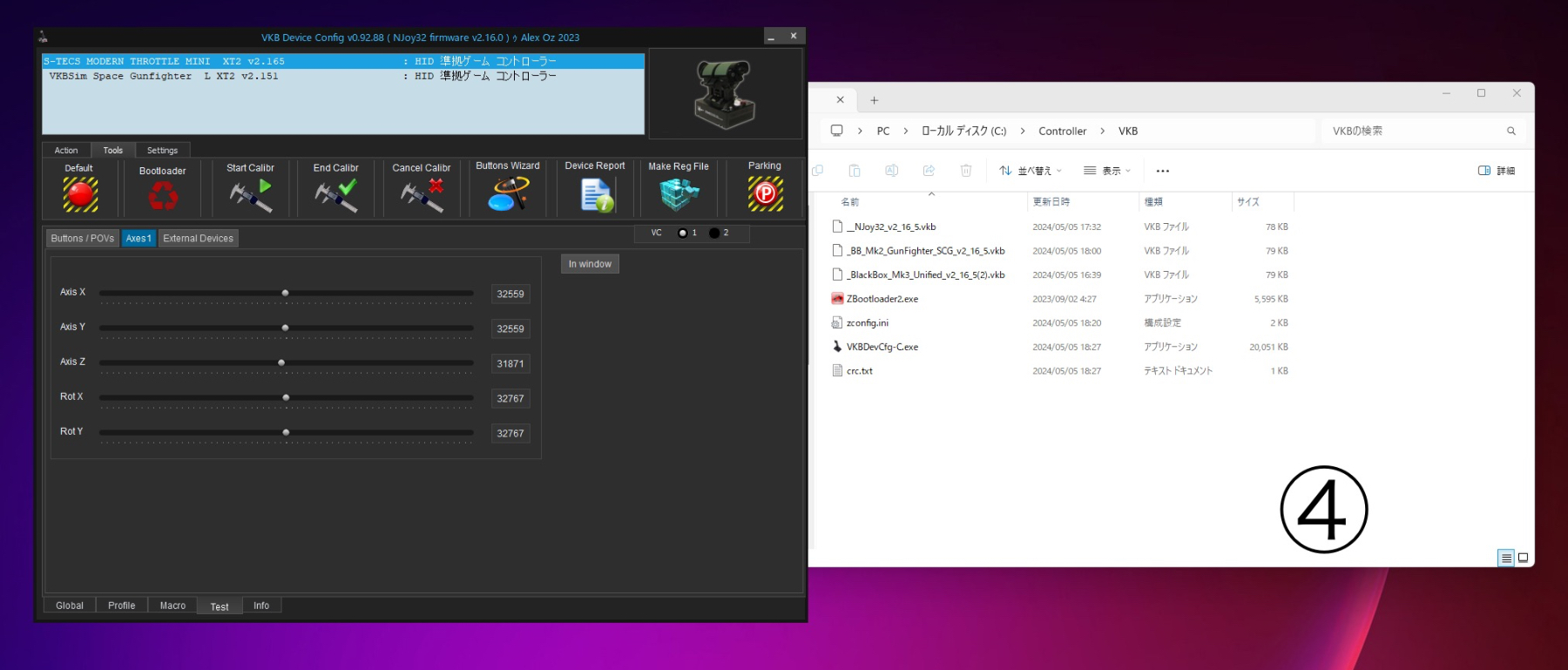Select VKBSim Space Gunfighter device row
Image resolution: width=1568 pixels, height=670 pixels.
tap(343, 76)
